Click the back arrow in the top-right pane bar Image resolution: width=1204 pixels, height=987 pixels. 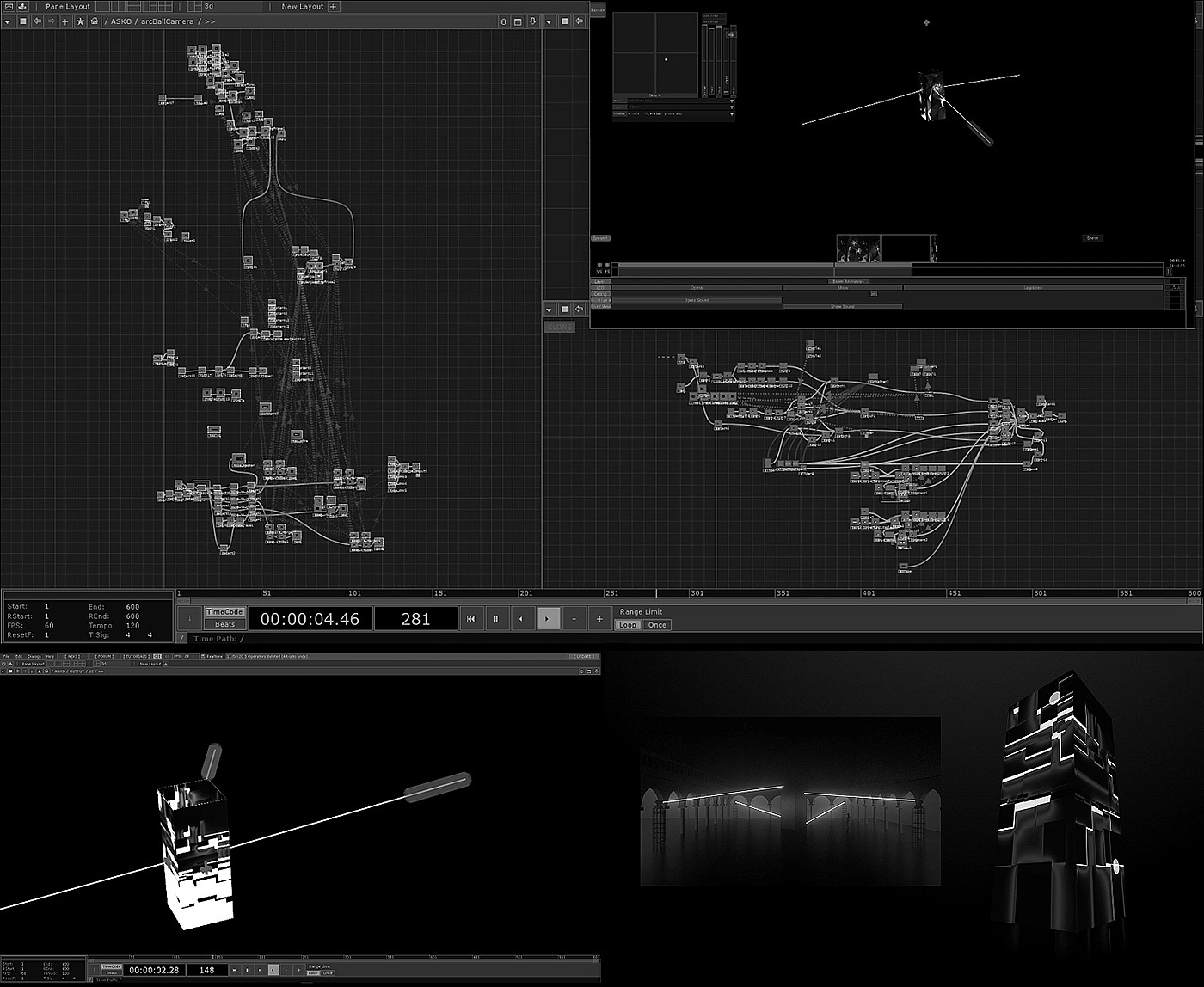tap(580, 21)
